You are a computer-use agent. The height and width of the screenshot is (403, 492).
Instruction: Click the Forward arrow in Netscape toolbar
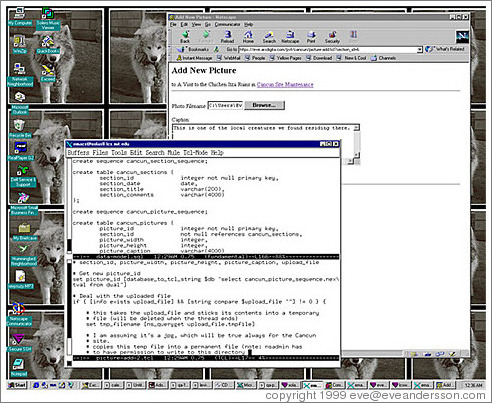[206, 37]
